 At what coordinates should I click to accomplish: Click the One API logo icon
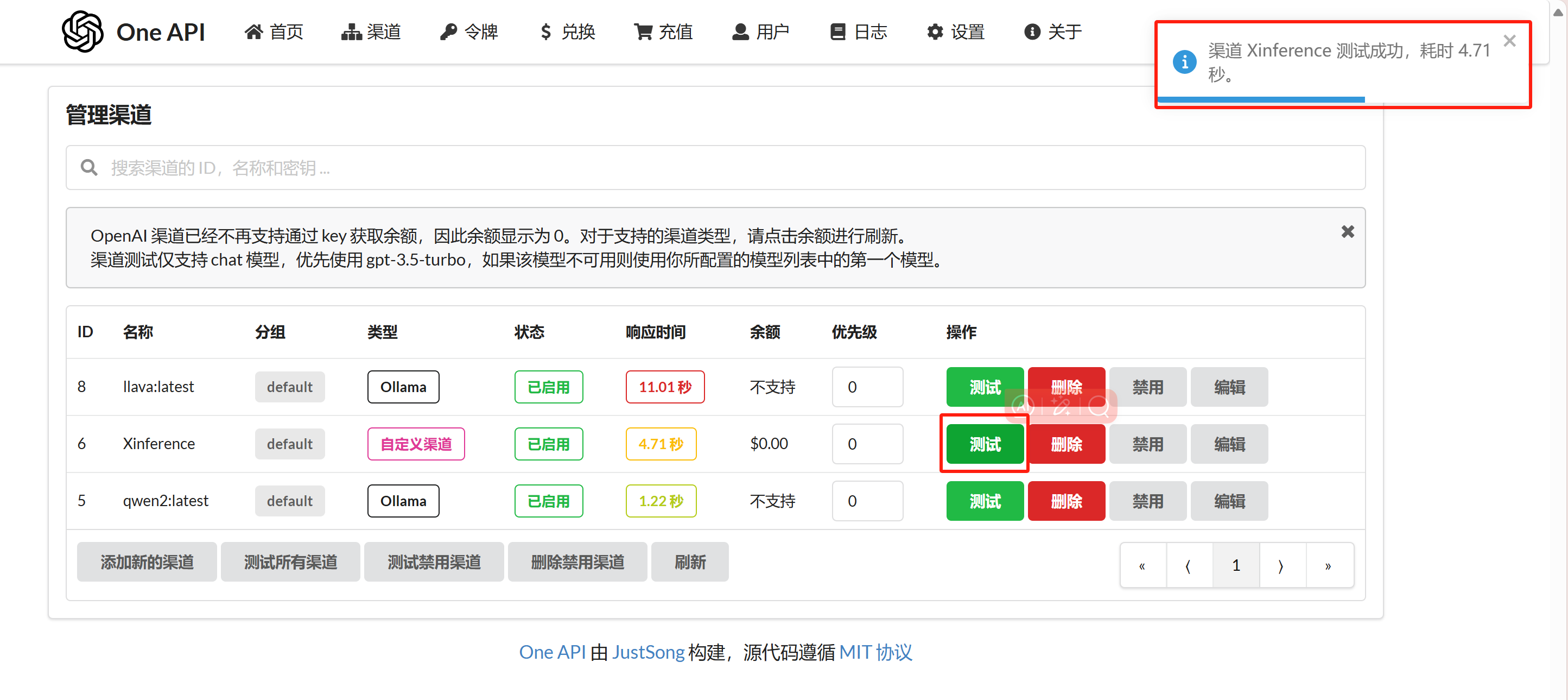pyautogui.click(x=82, y=31)
